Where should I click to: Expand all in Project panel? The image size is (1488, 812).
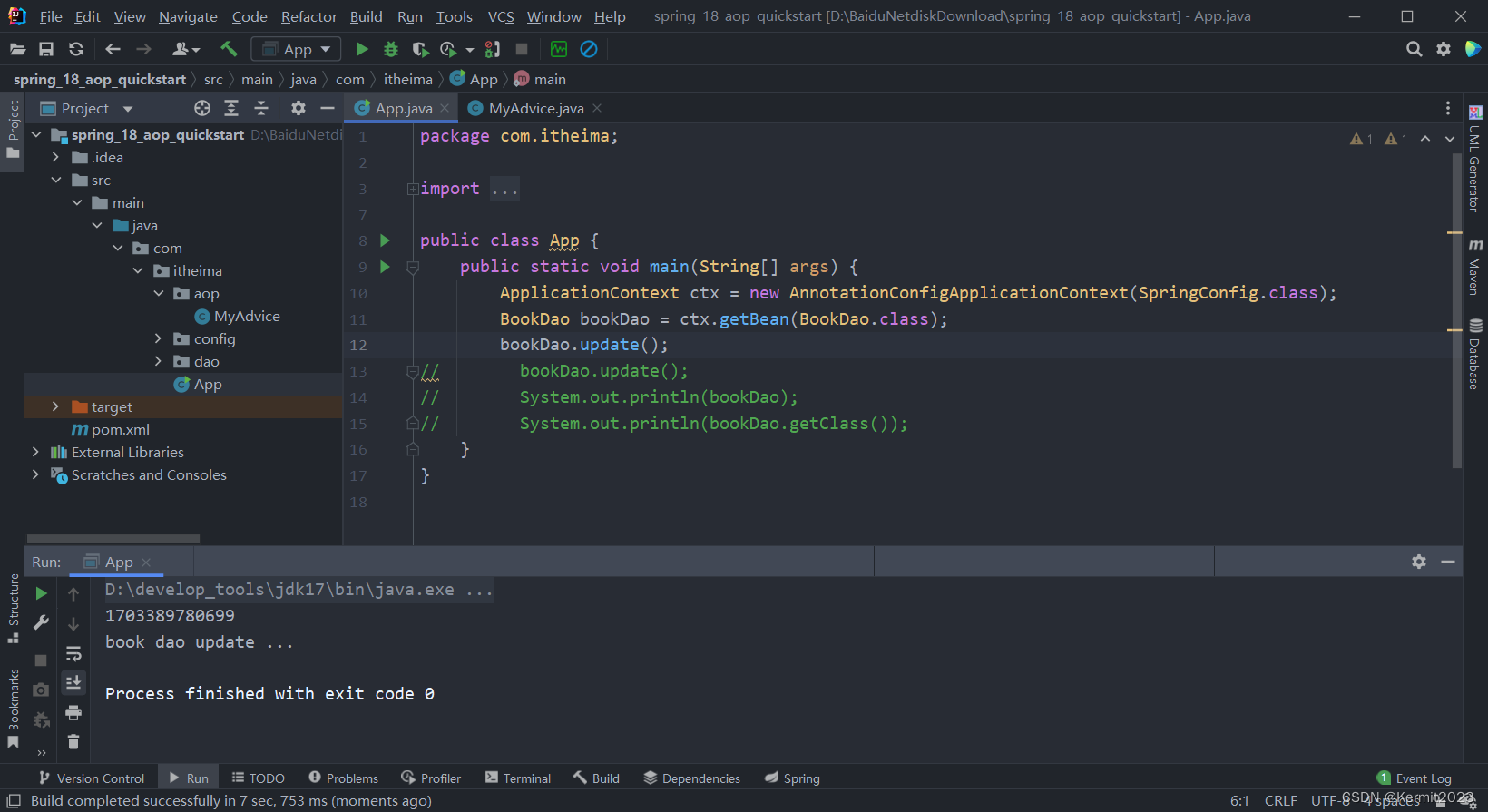(x=231, y=108)
